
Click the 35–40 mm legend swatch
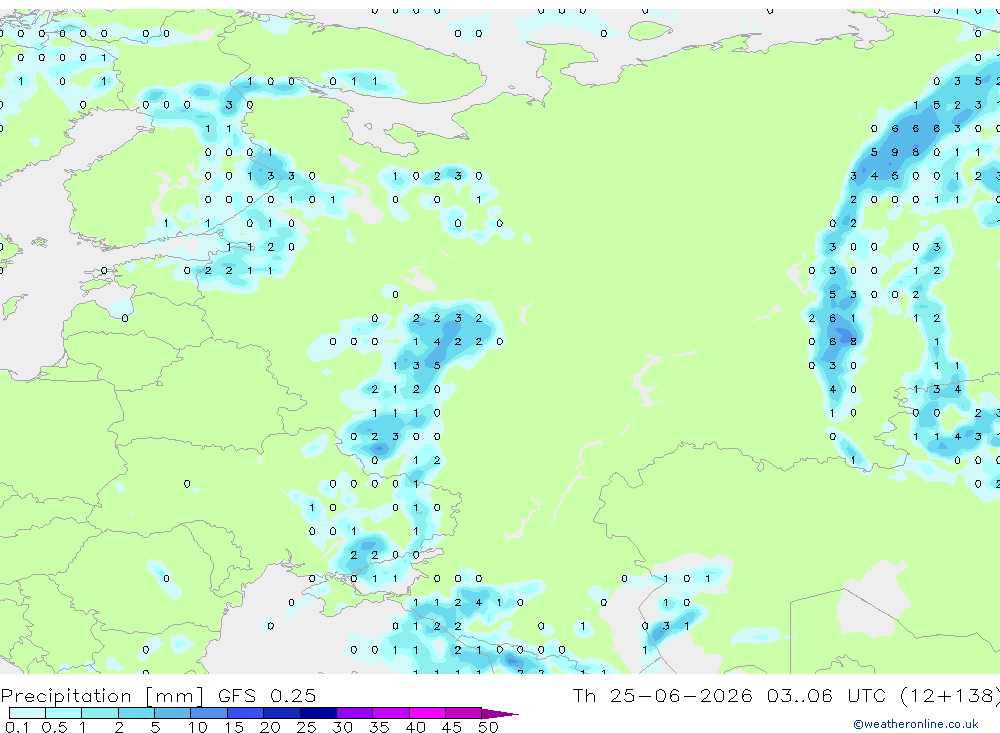tap(391, 713)
